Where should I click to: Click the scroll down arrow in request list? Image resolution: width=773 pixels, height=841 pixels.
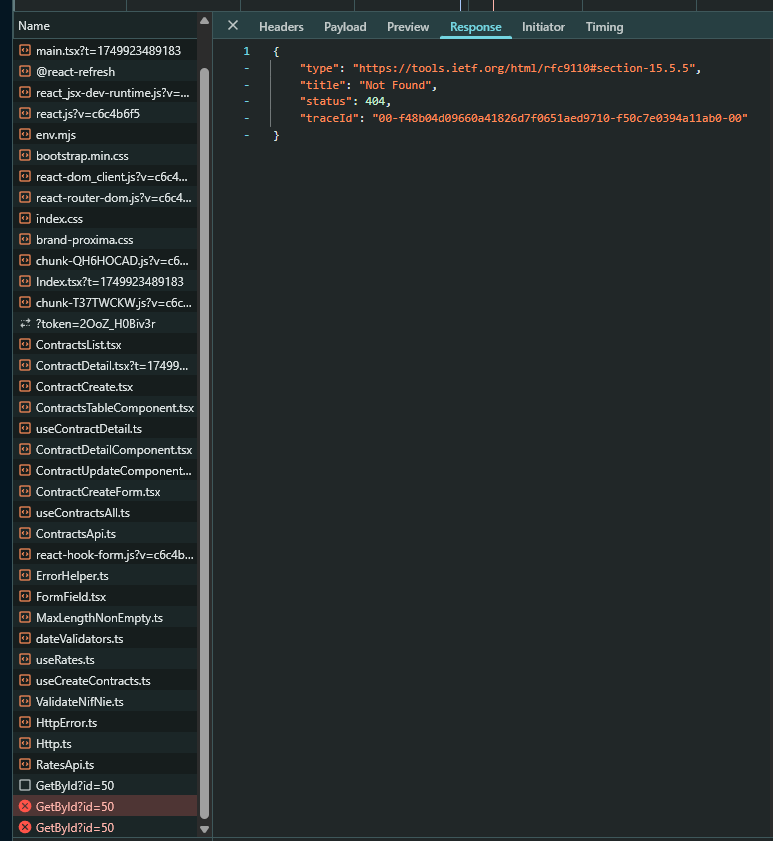tap(205, 829)
